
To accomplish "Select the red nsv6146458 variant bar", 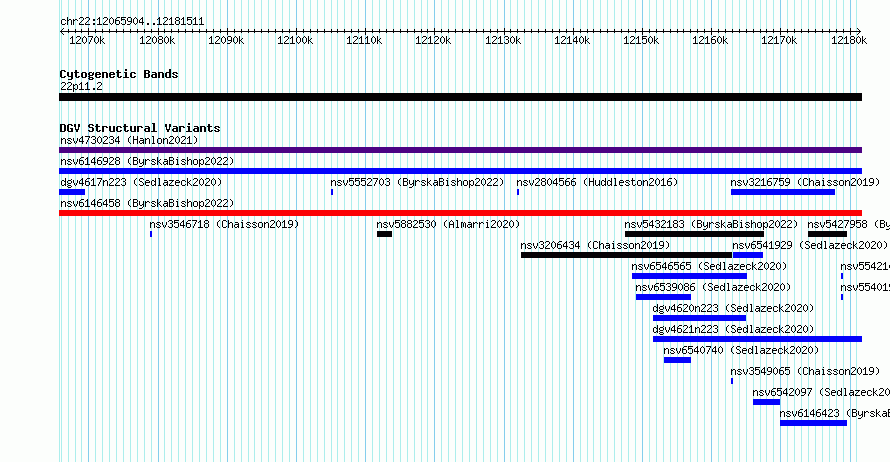I will [460, 213].
